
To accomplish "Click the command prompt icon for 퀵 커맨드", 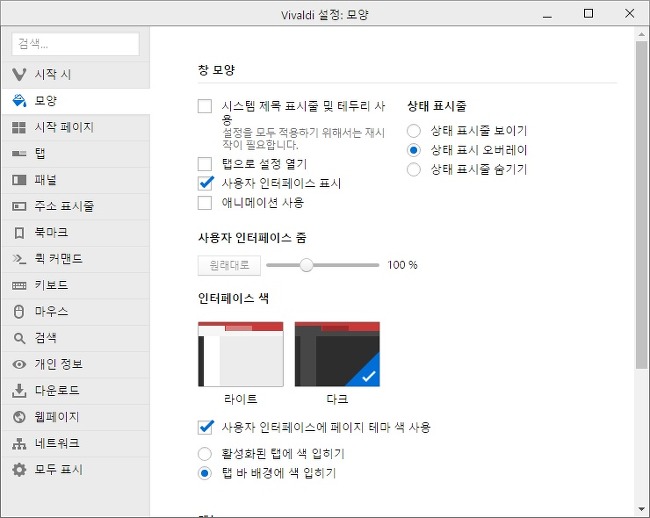I will pos(19,259).
